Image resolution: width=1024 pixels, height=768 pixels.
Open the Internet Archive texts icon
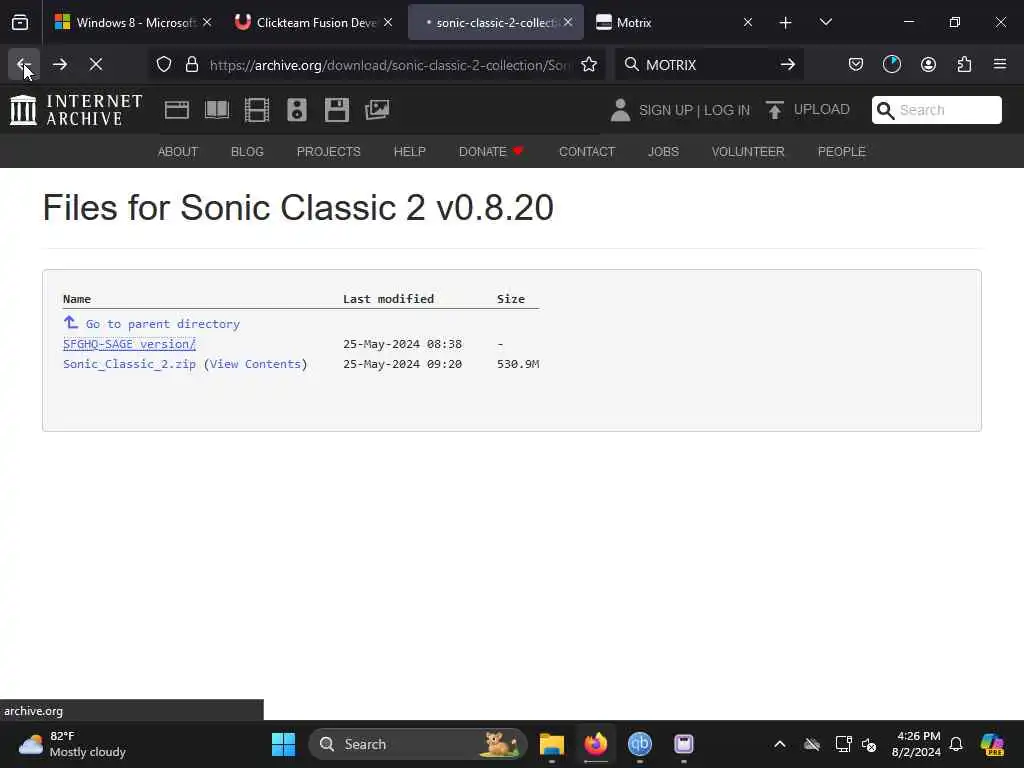point(217,110)
